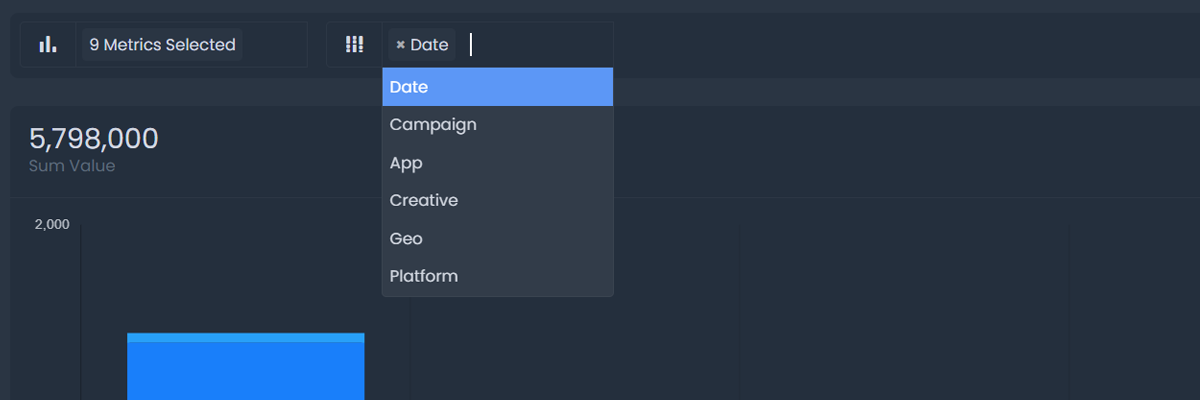
Task: Choose Campaign from the dimension list
Action: point(433,125)
